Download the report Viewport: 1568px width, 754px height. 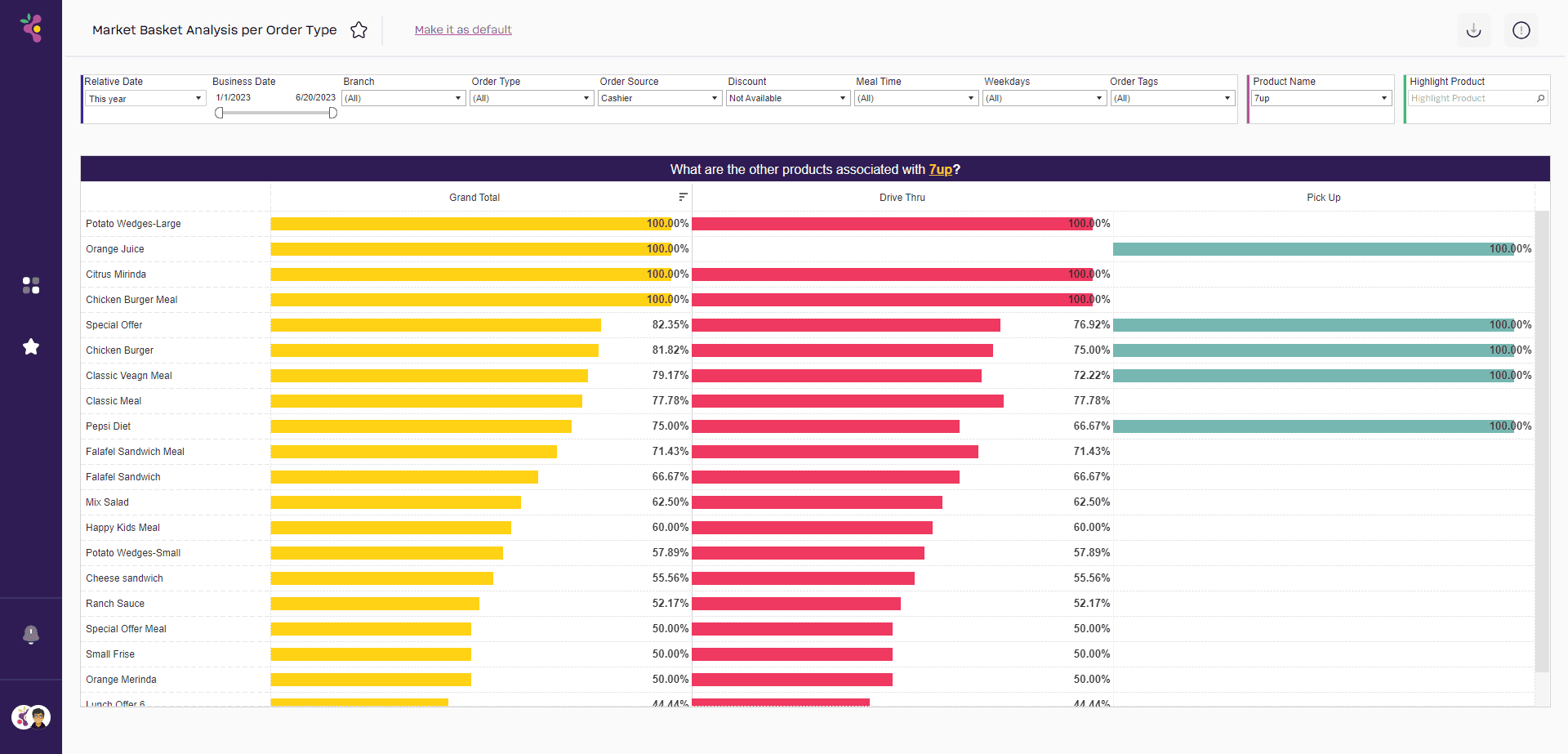[1473, 30]
